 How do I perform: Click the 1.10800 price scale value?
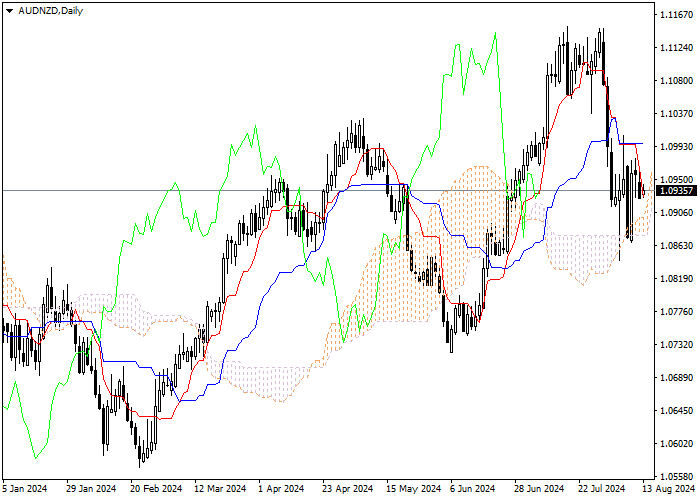tap(677, 81)
